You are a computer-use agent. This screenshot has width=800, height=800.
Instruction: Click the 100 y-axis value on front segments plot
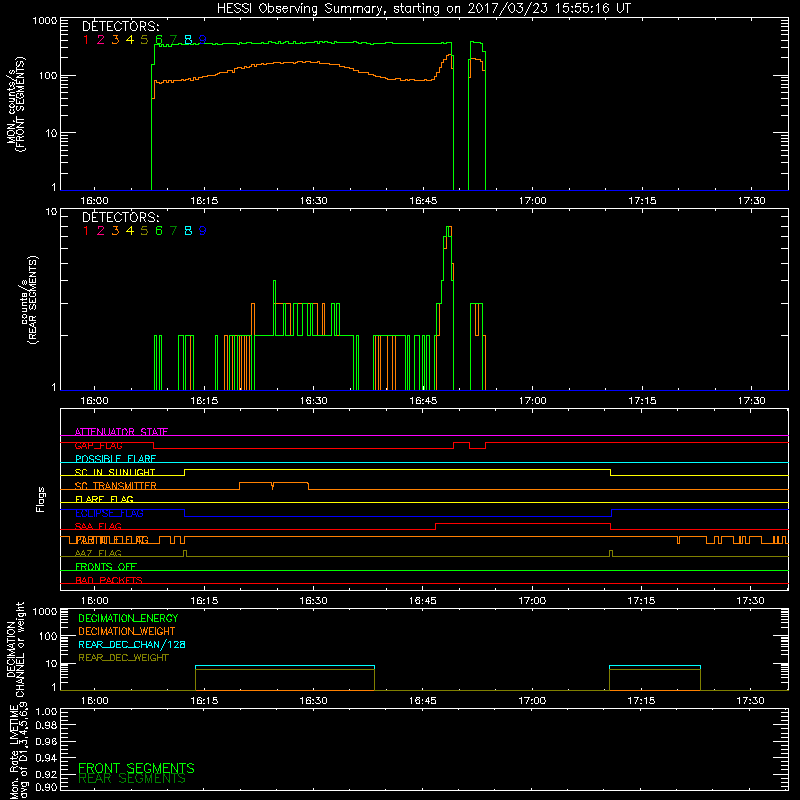[48, 76]
